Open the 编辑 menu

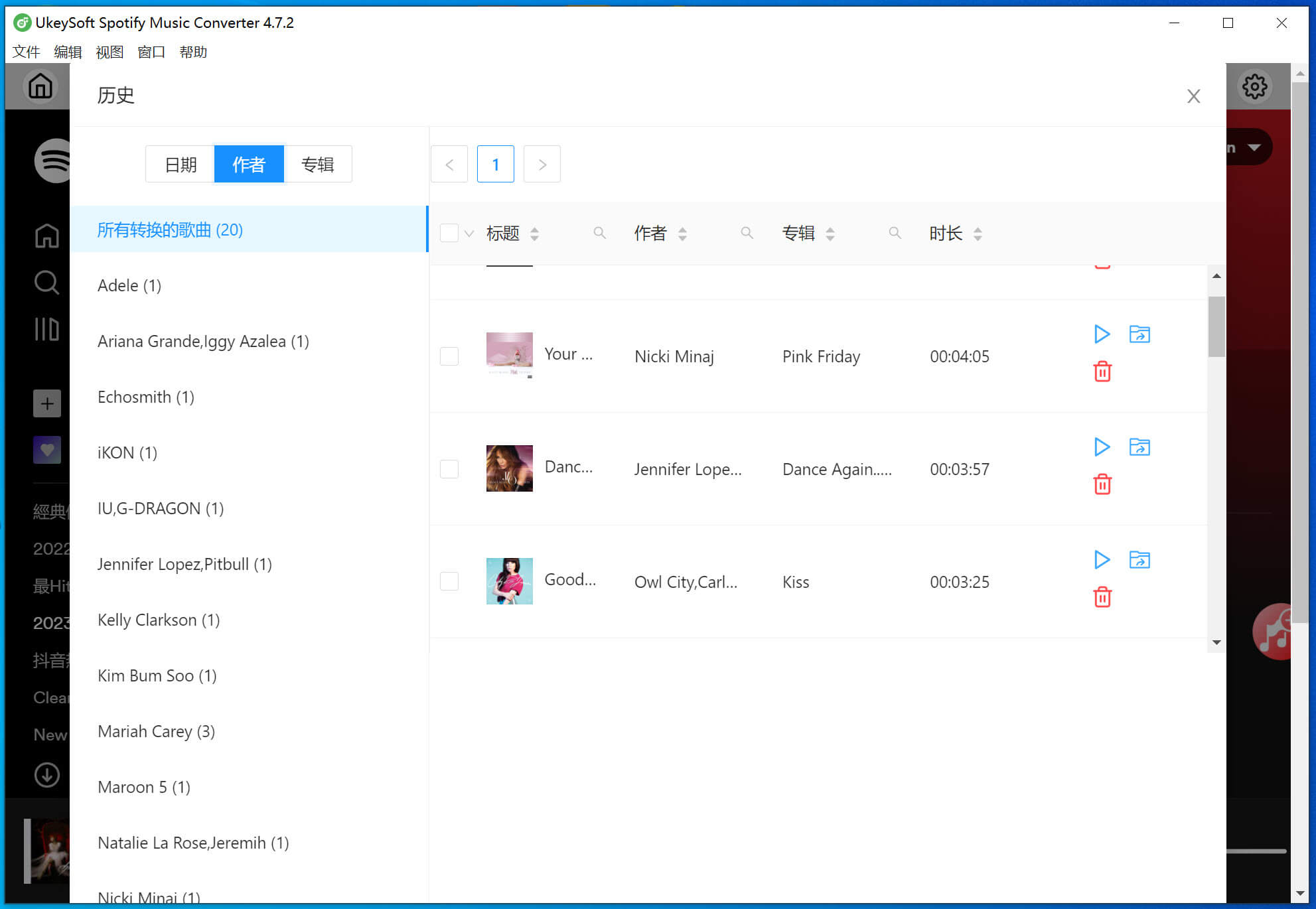click(68, 52)
